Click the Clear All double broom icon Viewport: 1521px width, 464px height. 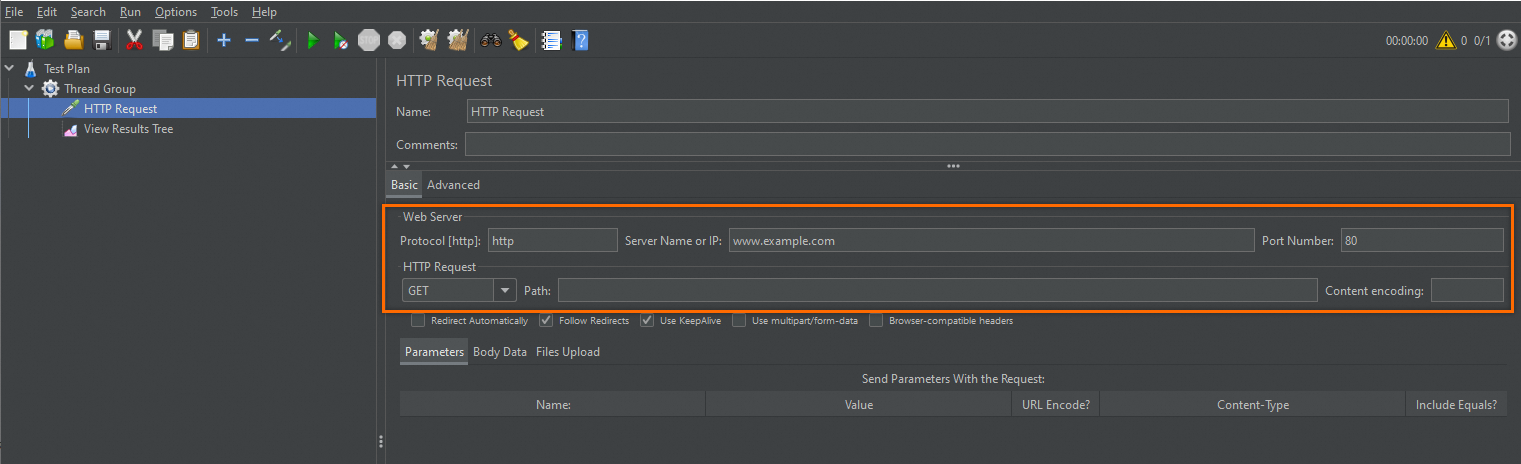pos(458,40)
